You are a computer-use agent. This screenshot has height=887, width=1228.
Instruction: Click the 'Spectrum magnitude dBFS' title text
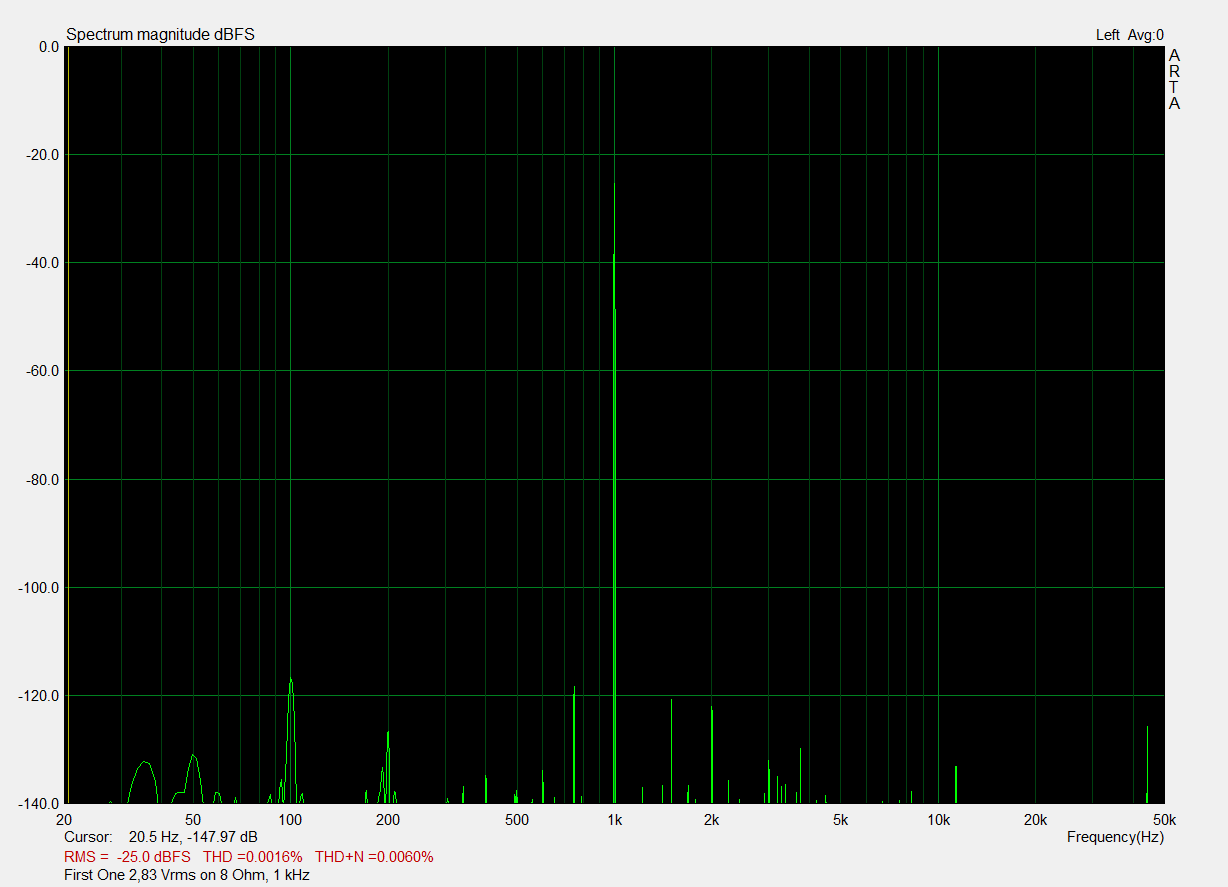[x=160, y=35]
